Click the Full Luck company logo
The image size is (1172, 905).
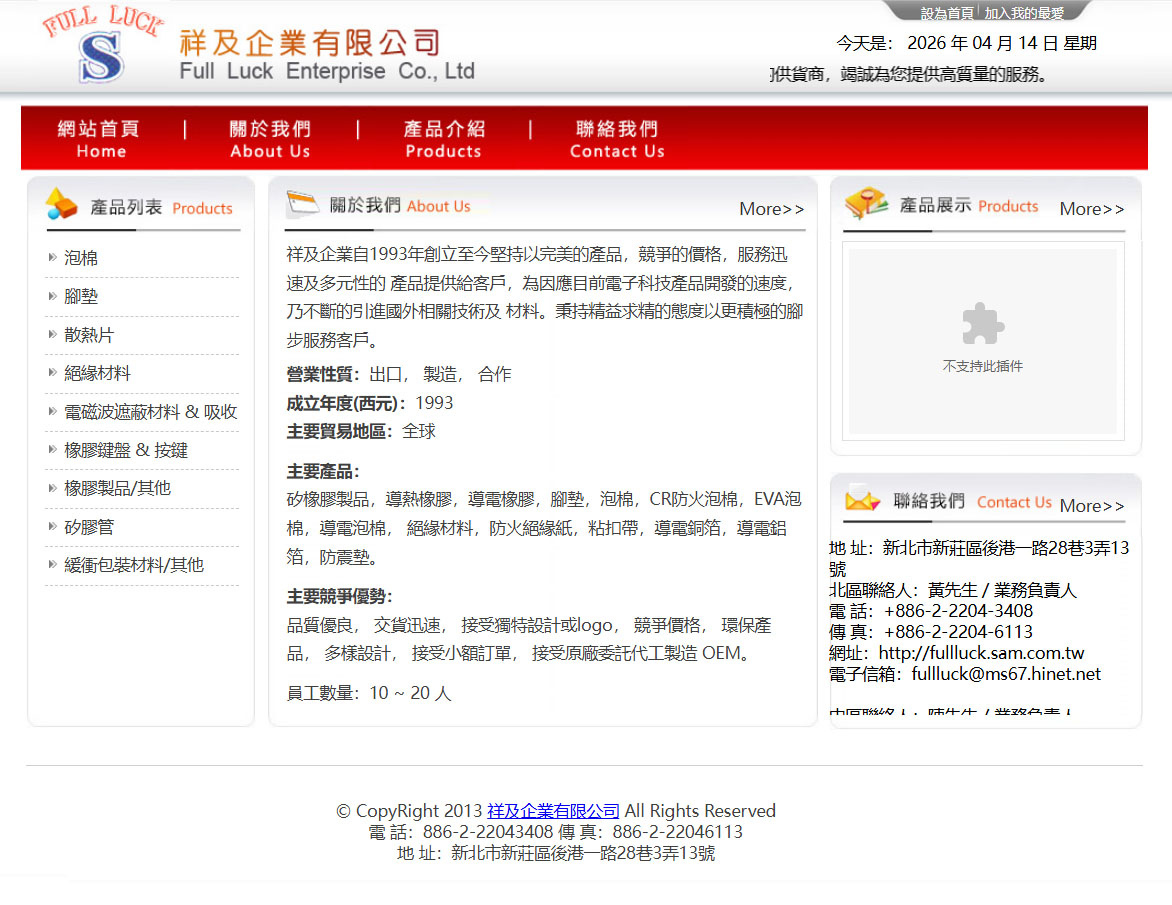point(102,47)
